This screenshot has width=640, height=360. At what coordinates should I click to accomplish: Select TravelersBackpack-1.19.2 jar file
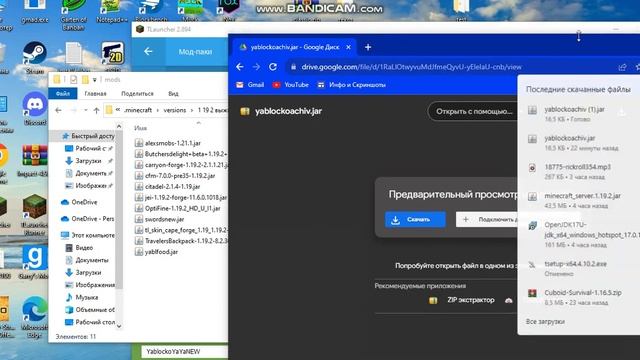click(x=181, y=241)
